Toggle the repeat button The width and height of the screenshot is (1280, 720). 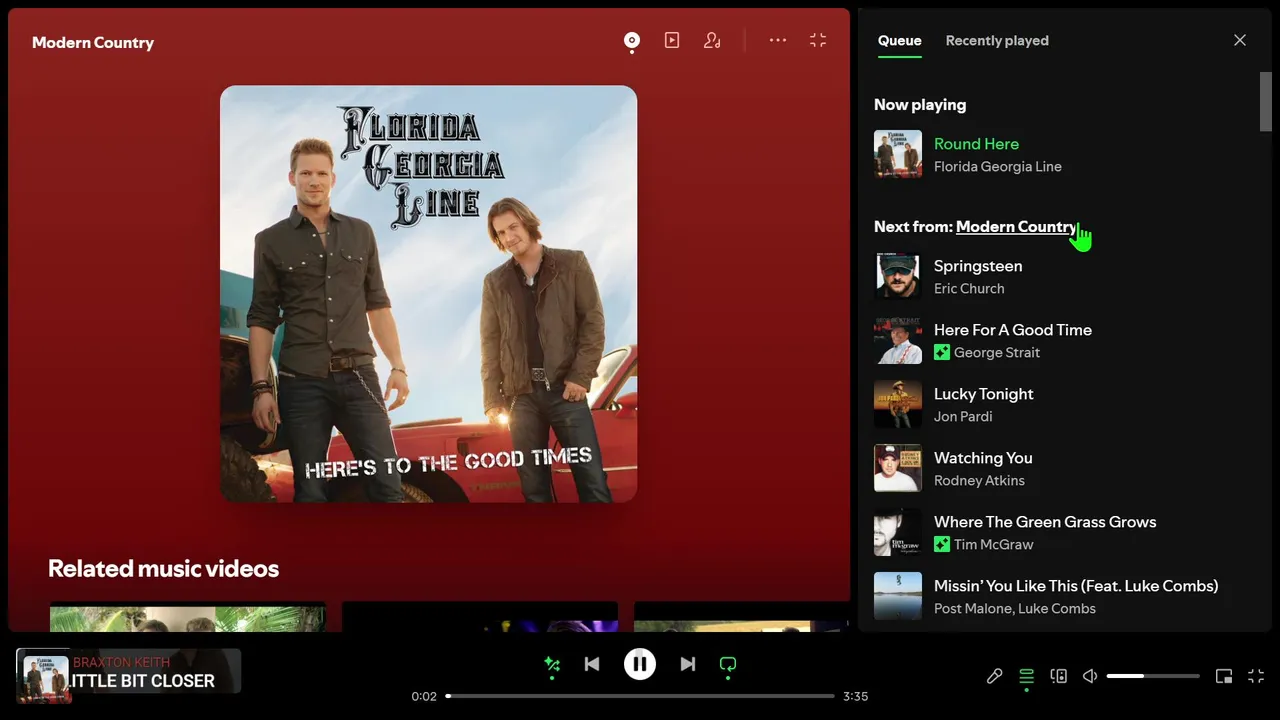(x=728, y=664)
